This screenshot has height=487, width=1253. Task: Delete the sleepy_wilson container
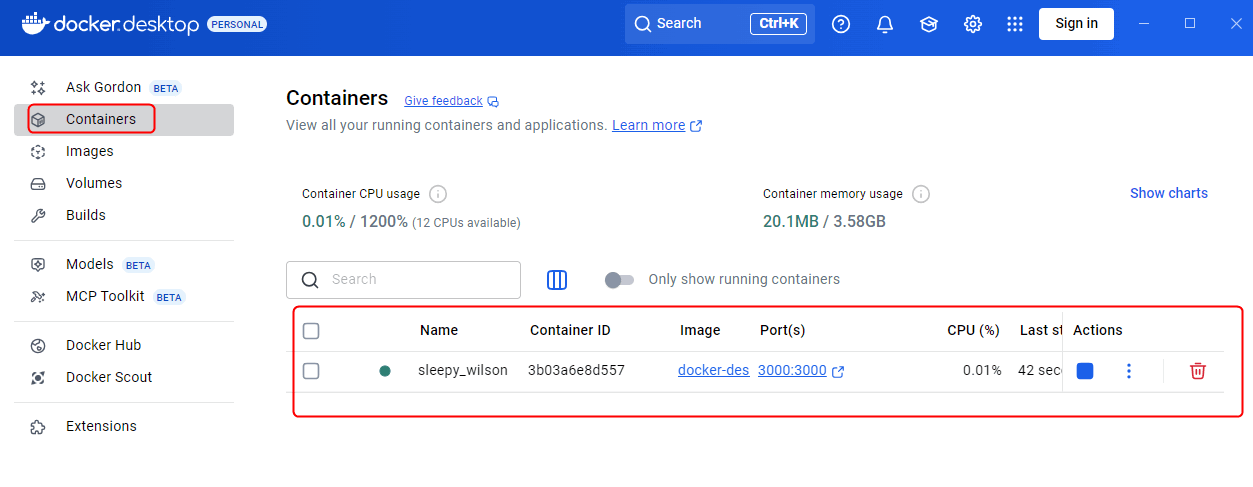click(x=1197, y=371)
